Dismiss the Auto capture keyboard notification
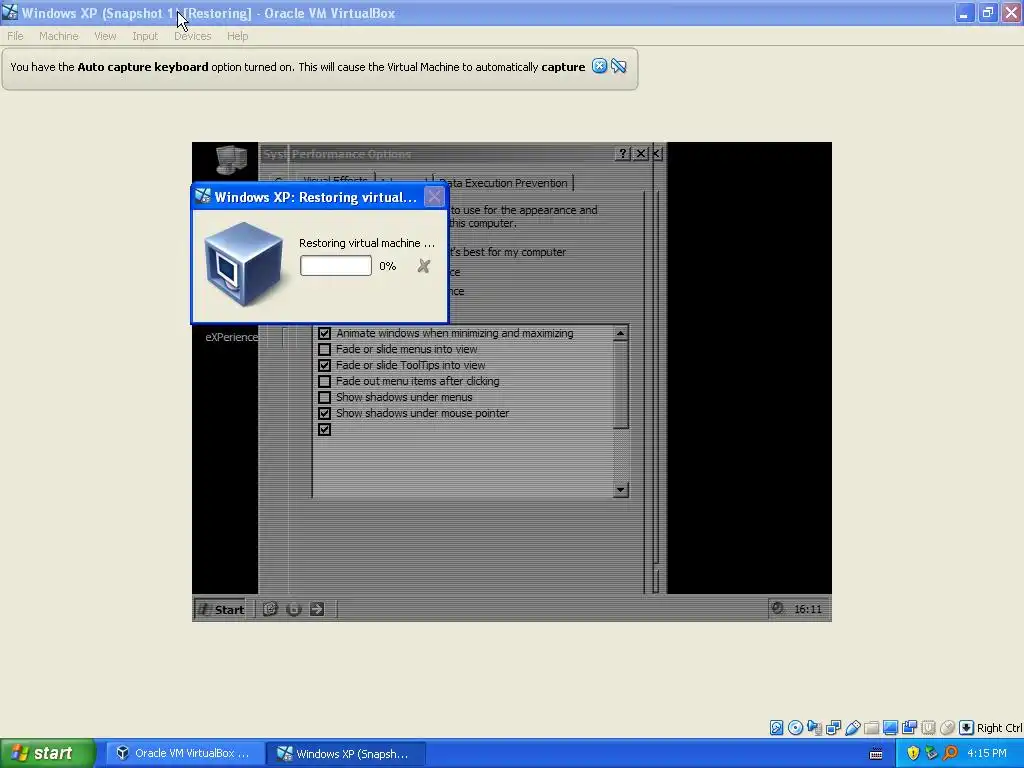The width and height of the screenshot is (1024, 768). pos(599,66)
